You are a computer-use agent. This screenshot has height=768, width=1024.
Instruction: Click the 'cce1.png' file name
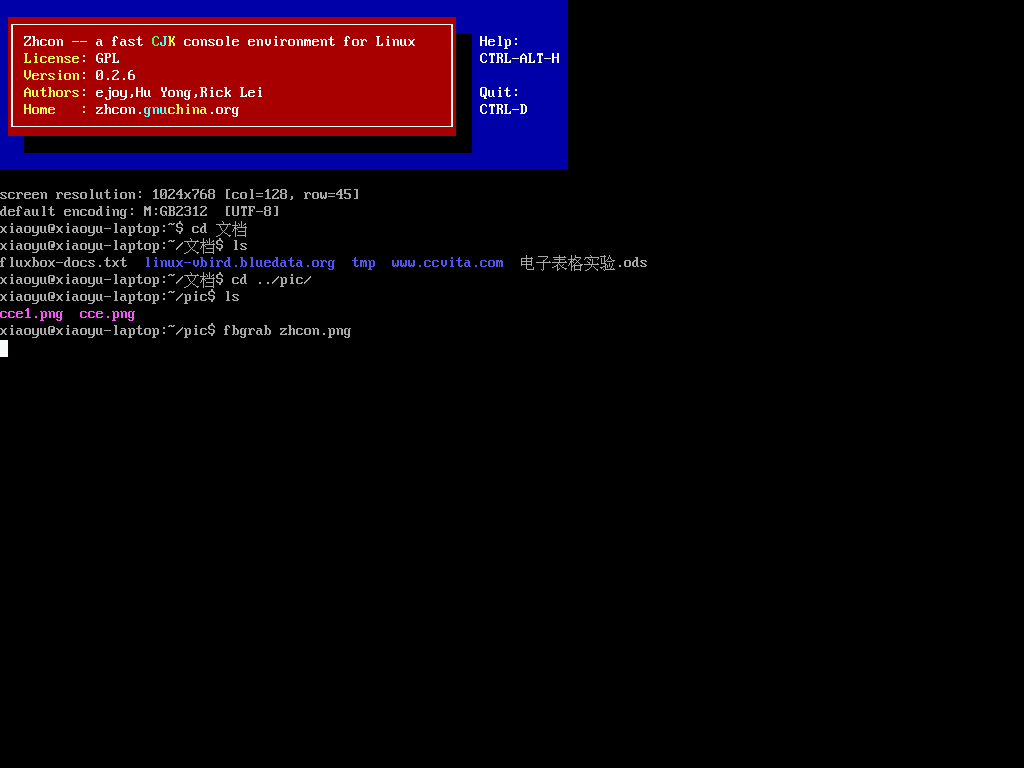pos(31,314)
